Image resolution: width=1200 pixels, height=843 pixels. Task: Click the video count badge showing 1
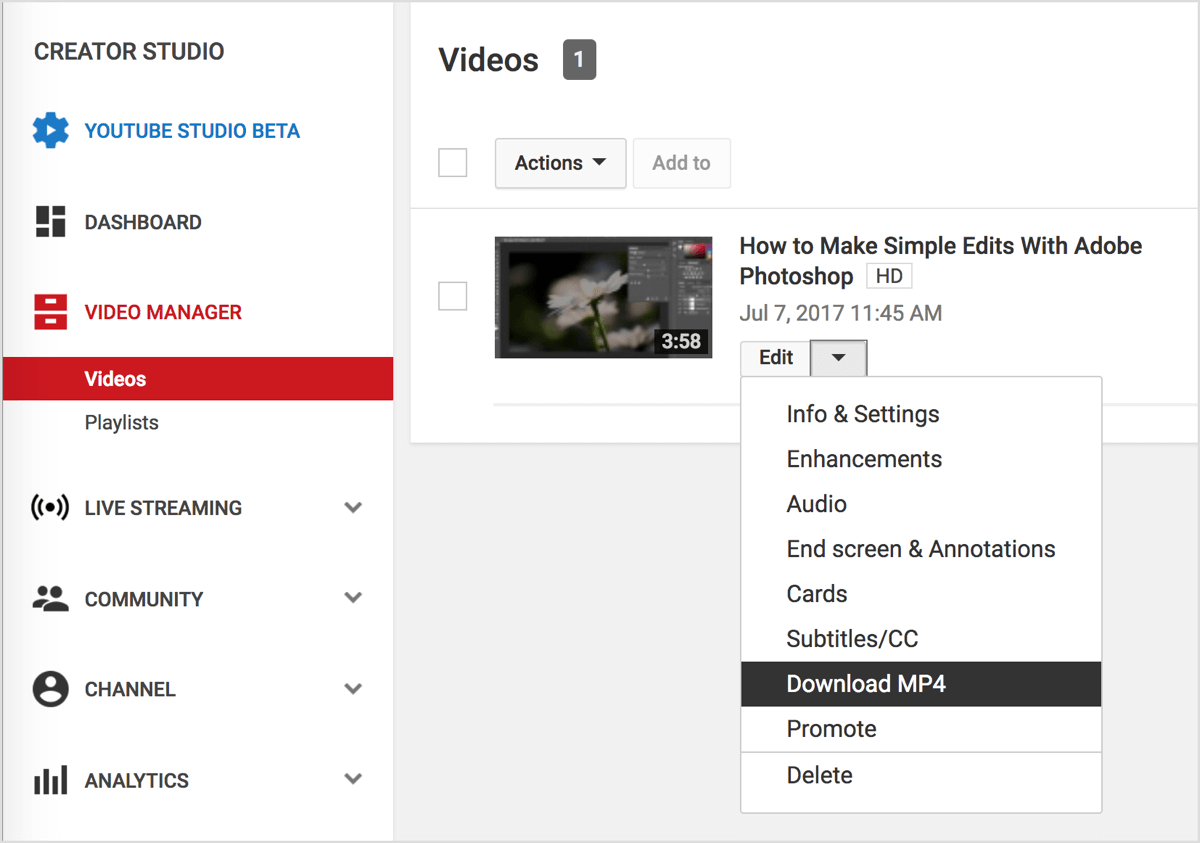pos(579,60)
